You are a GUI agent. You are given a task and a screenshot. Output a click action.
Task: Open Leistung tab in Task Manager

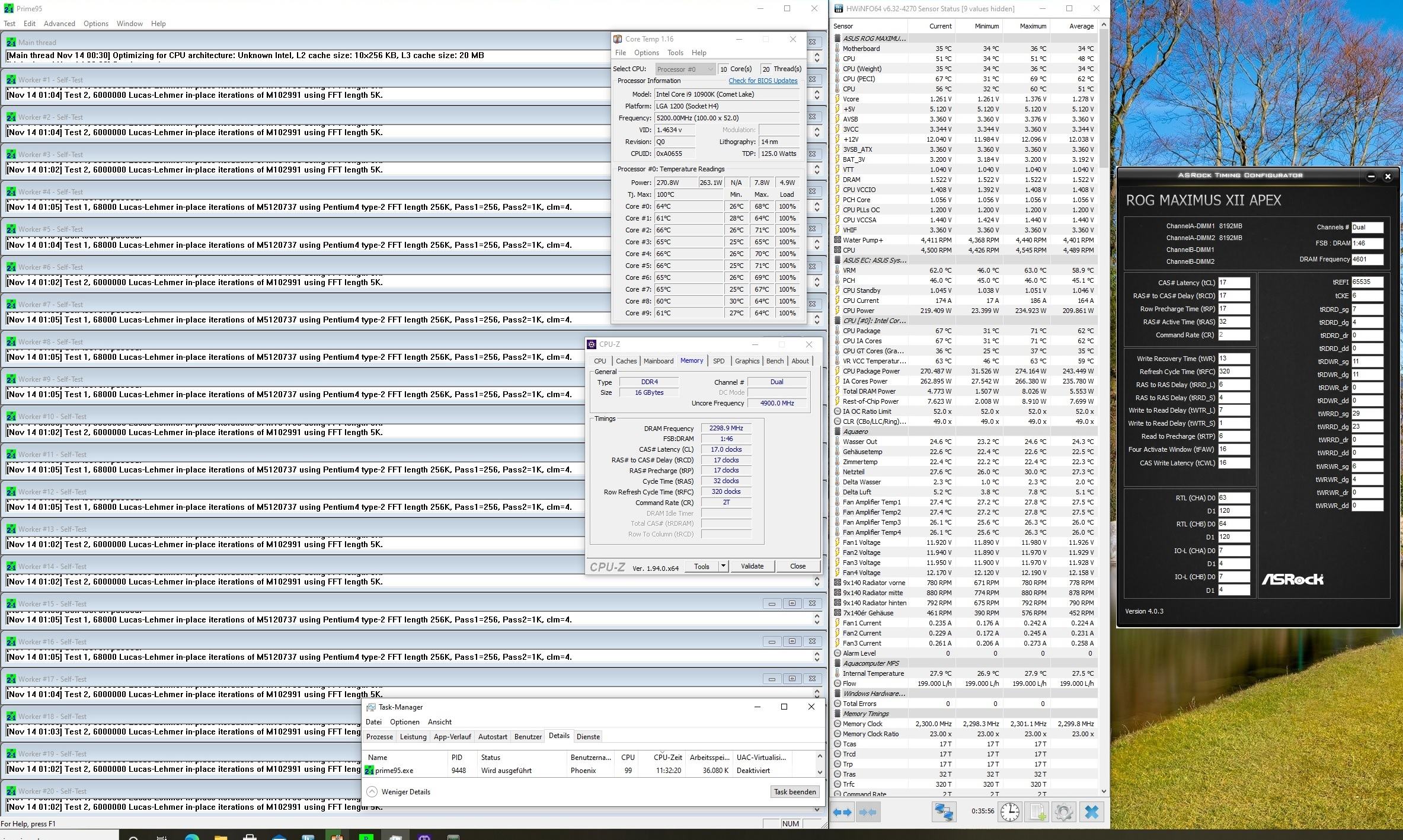413,737
